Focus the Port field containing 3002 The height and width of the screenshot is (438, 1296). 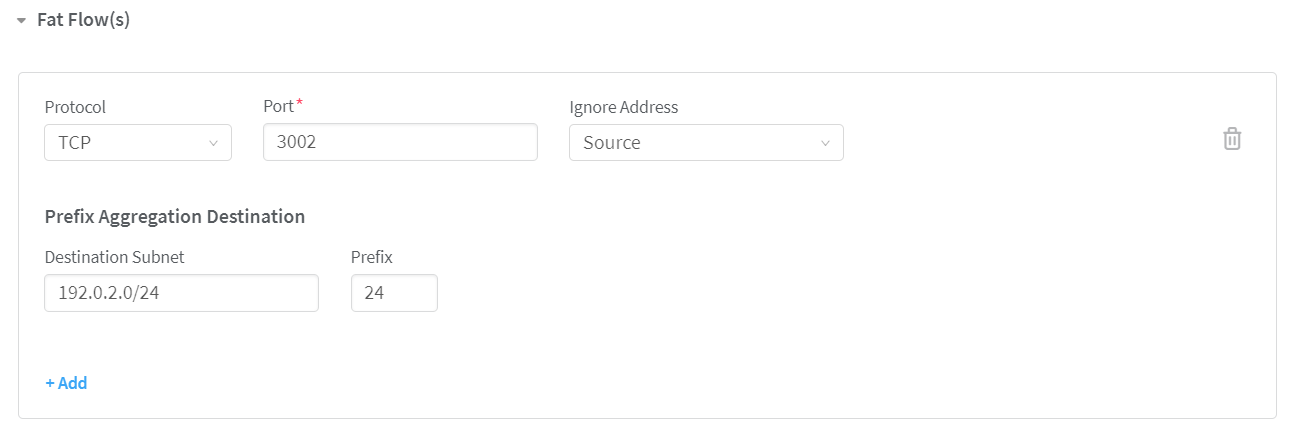tap(400, 143)
